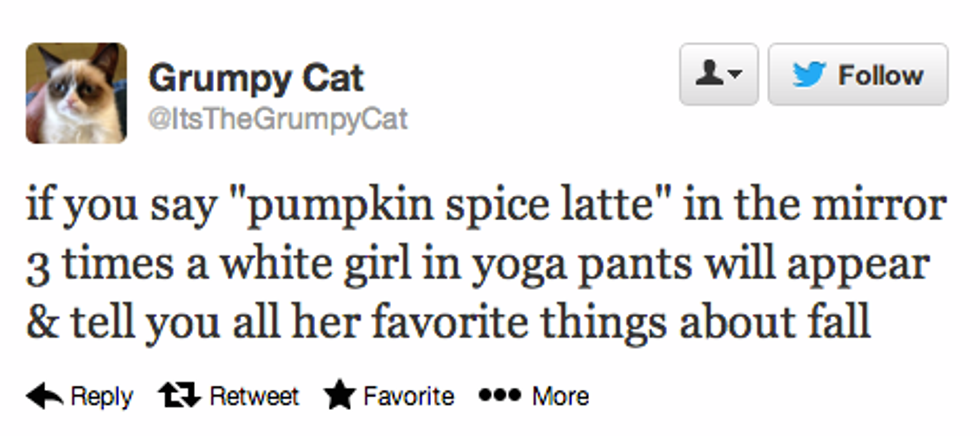Mark tweet with the Favorite label
The image size is (980, 436).
[407, 397]
